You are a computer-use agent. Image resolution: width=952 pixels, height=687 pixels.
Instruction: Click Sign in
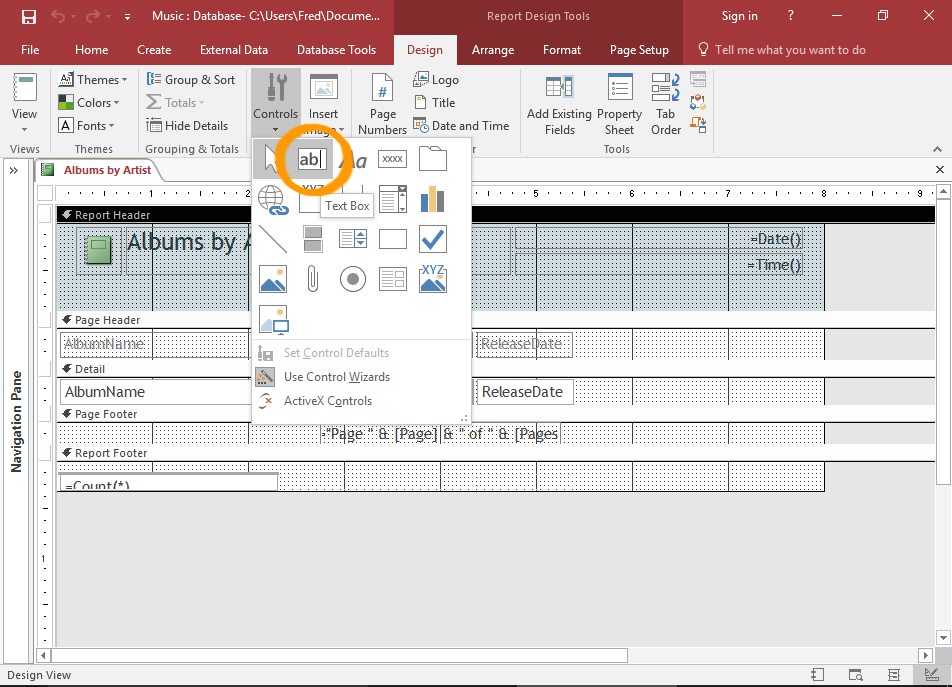point(739,16)
